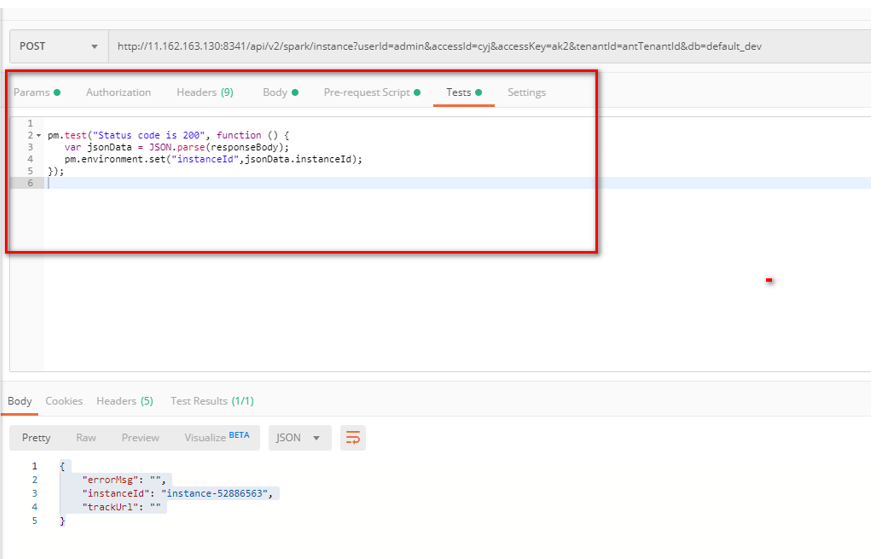View the Test Results (1/1) tab
The width and height of the screenshot is (887, 559).
(212, 401)
